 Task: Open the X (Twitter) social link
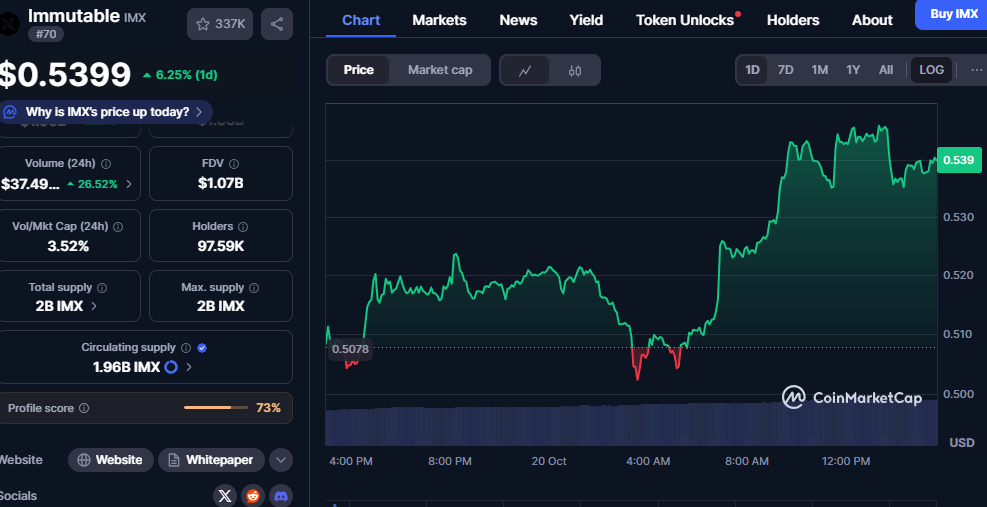[x=225, y=495]
